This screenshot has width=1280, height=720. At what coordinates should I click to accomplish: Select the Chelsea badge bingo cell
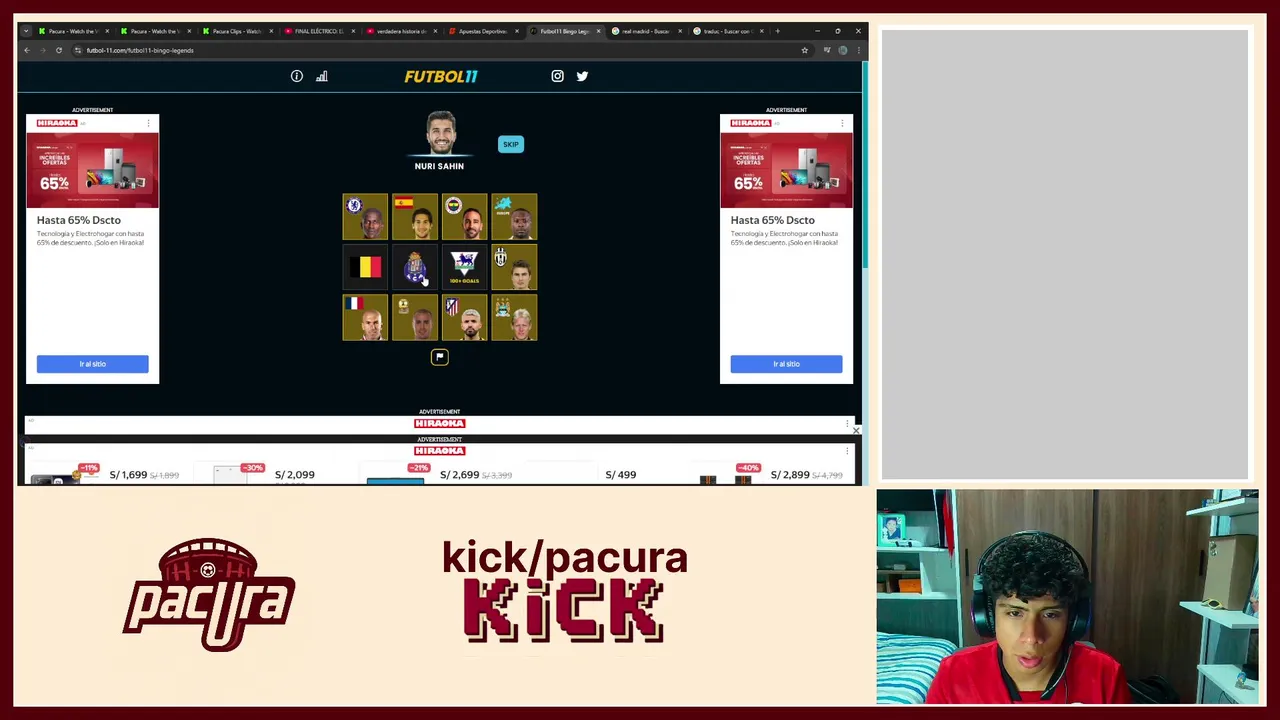(x=365, y=217)
